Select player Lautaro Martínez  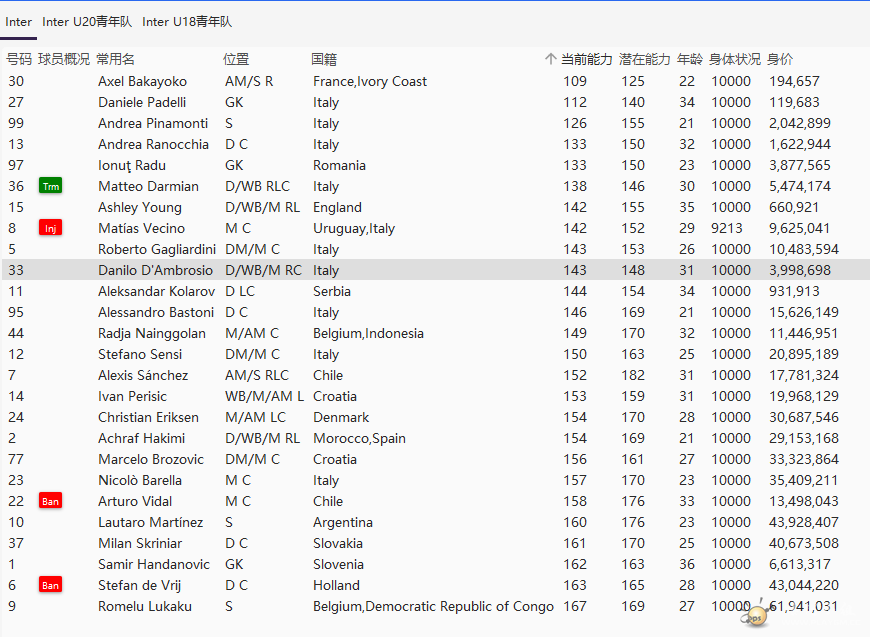pos(150,522)
